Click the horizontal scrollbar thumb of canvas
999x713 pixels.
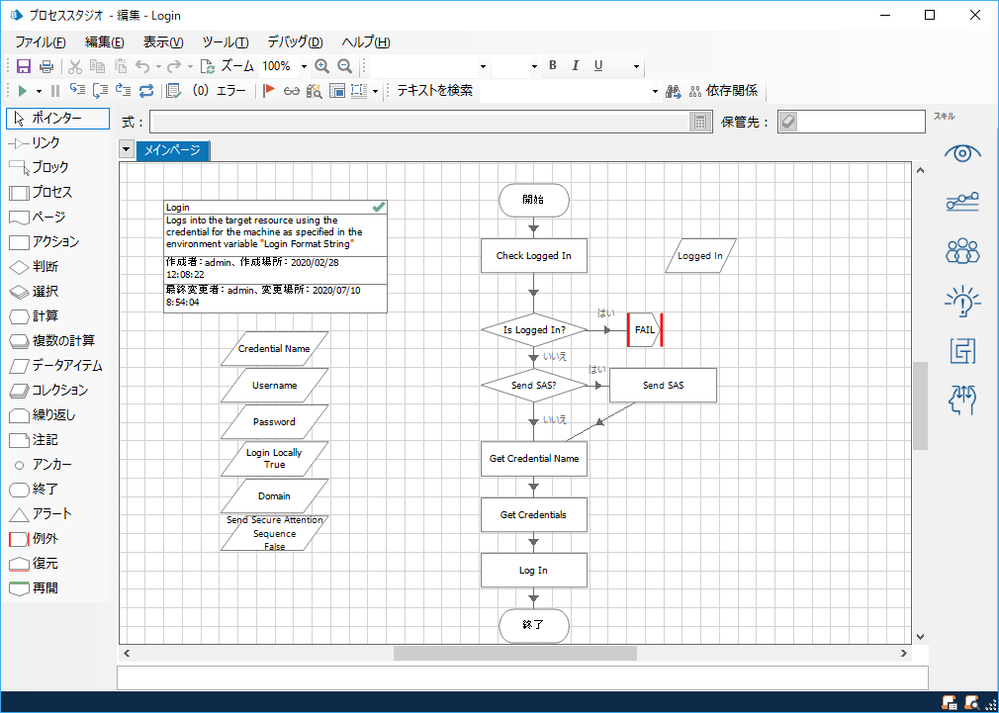coord(515,653)
